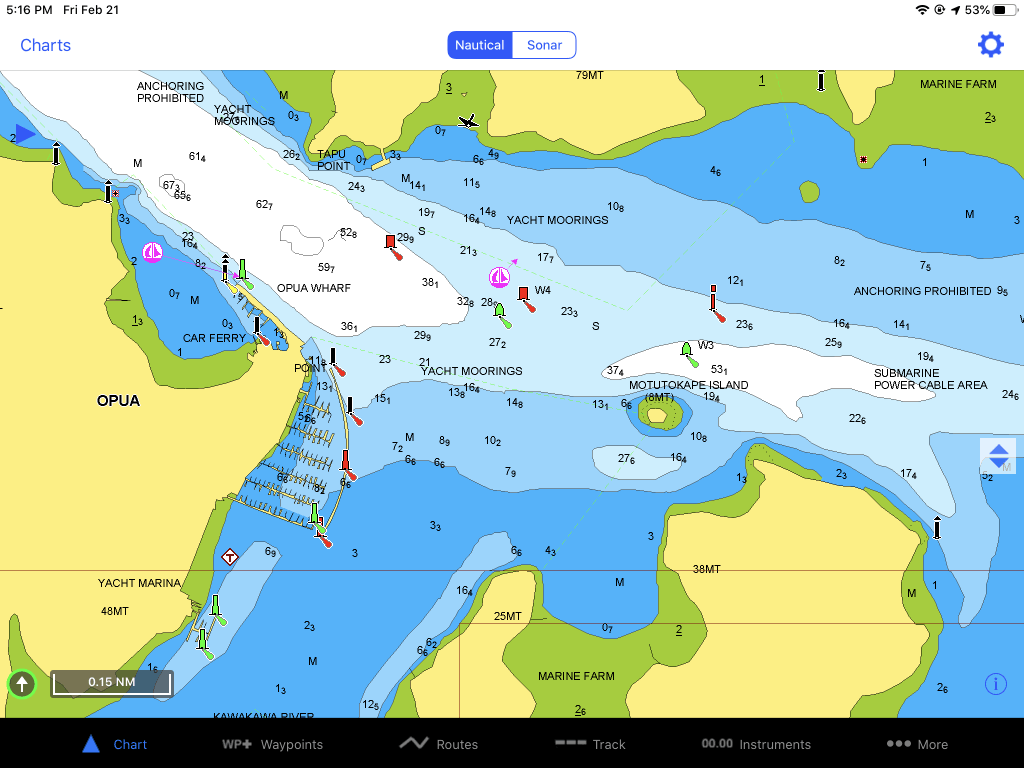Open the chart info icon
Viewport: 1024px width, 768px height.
(995, 684)
